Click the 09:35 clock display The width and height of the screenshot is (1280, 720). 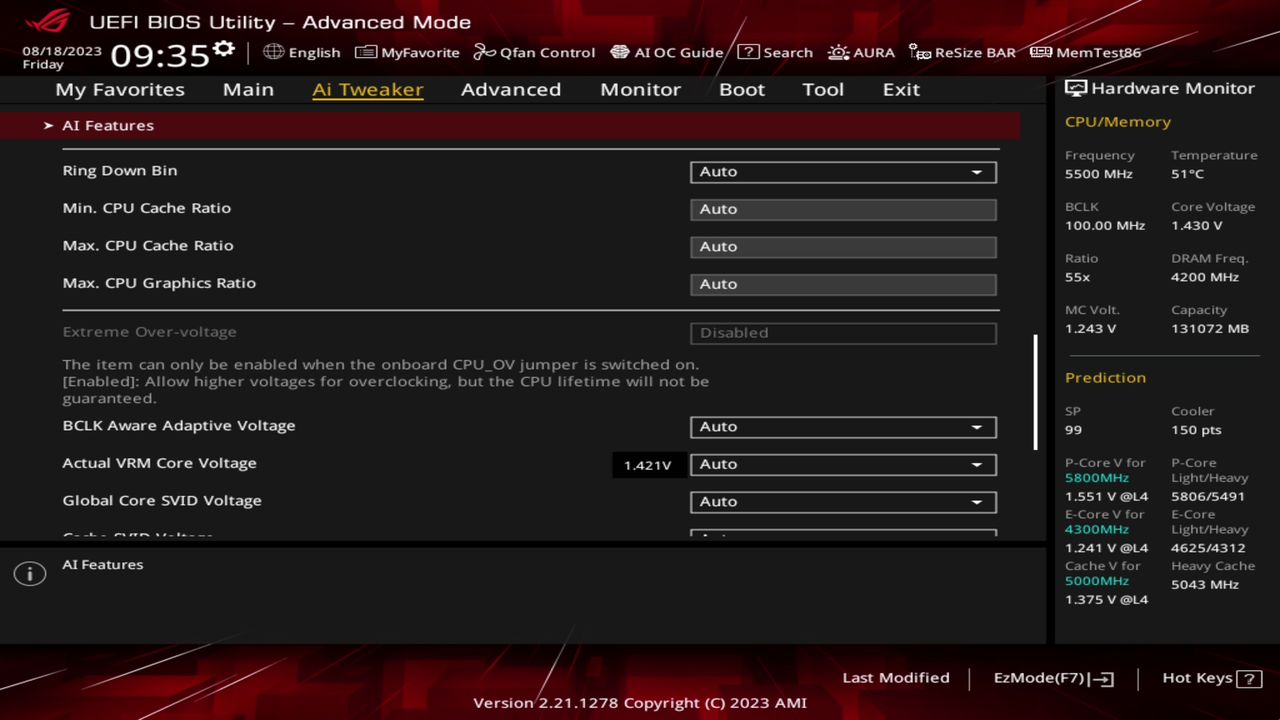[x=160, y=54]
